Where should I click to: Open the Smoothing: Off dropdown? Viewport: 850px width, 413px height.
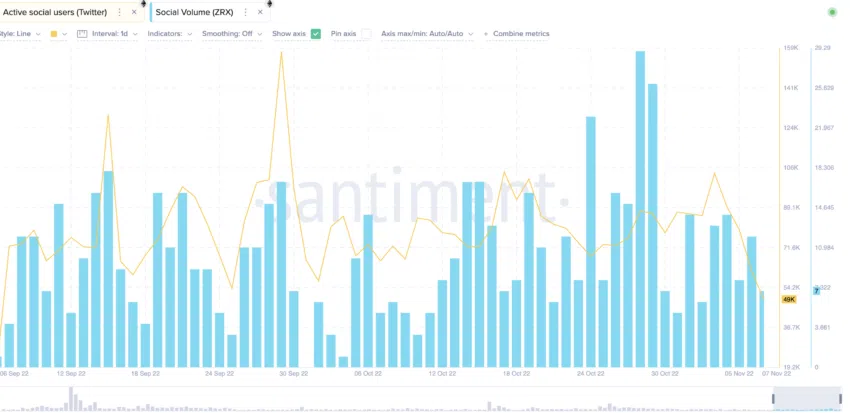(x=232, y=34)
